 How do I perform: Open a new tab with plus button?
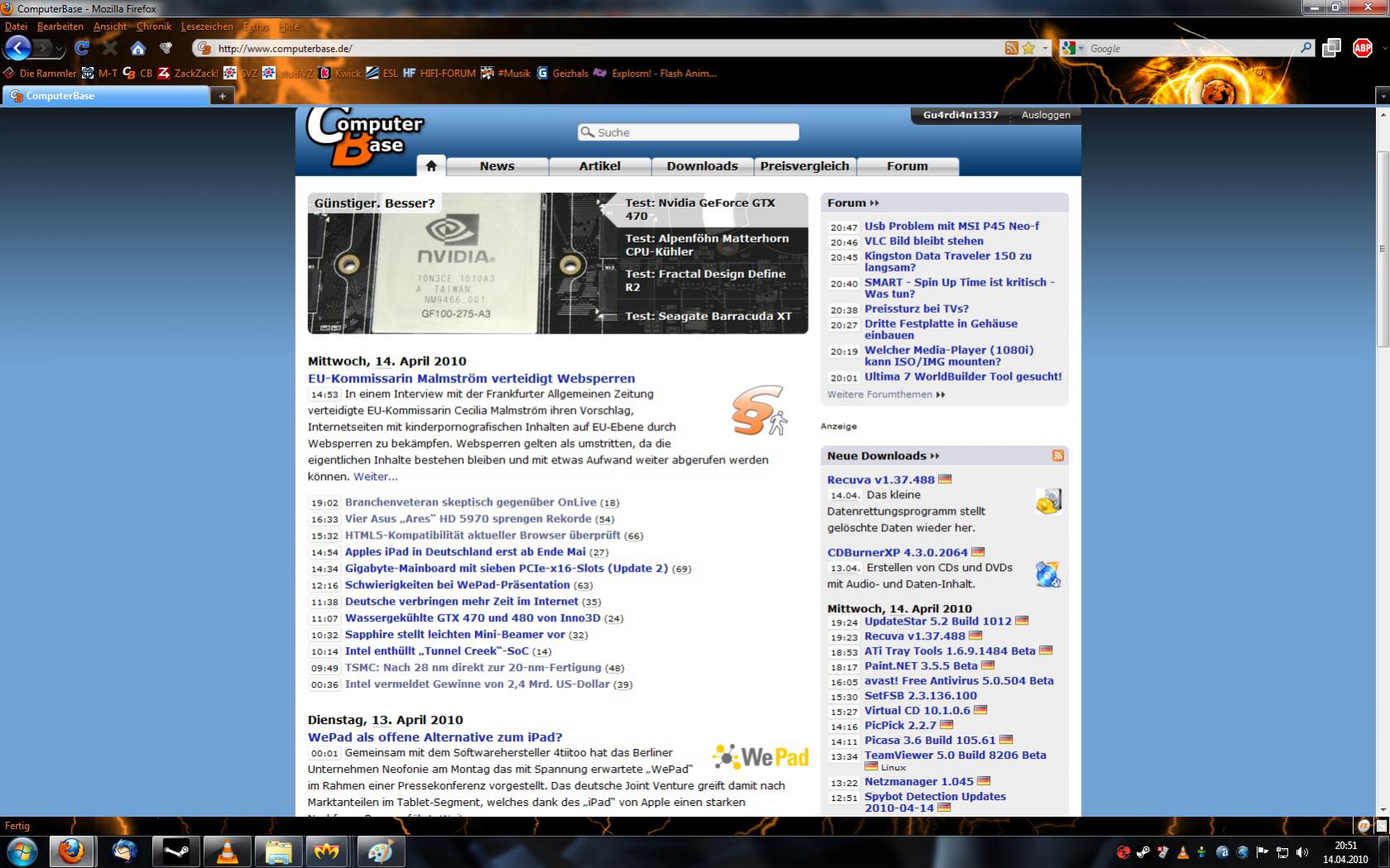222,96
